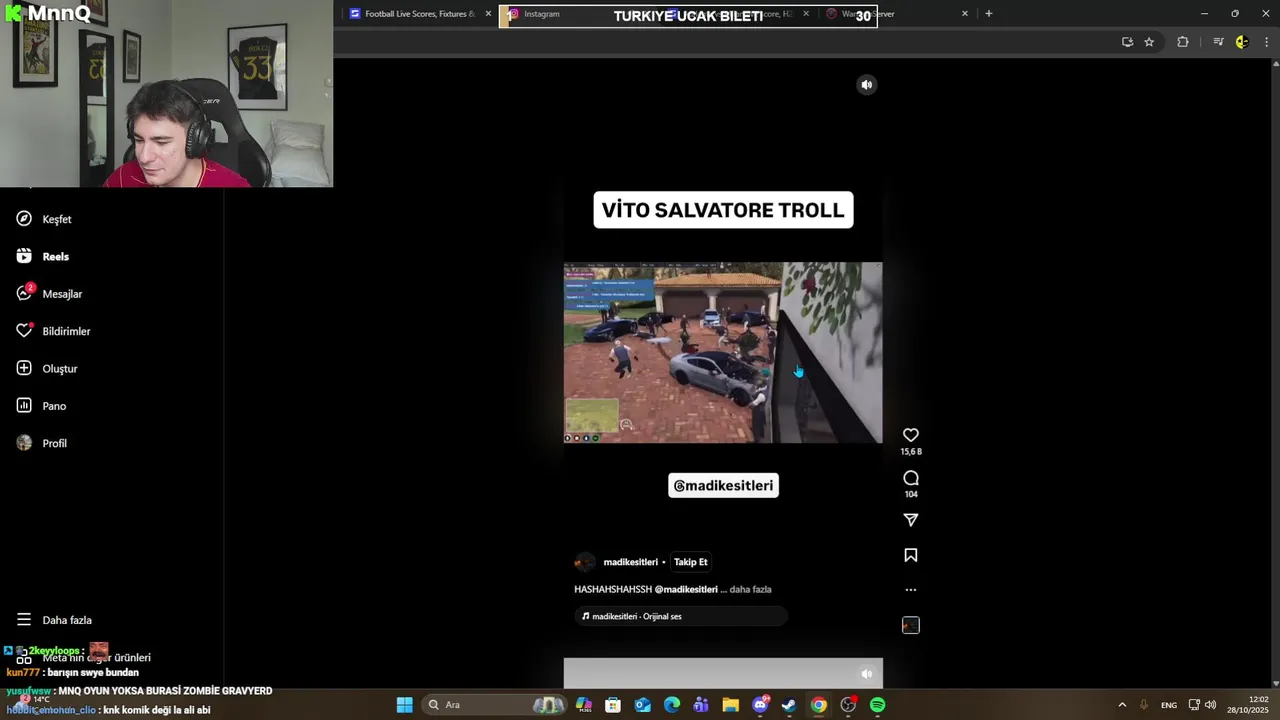
Task: Expand caption with daha fazla
Action: 750,589
